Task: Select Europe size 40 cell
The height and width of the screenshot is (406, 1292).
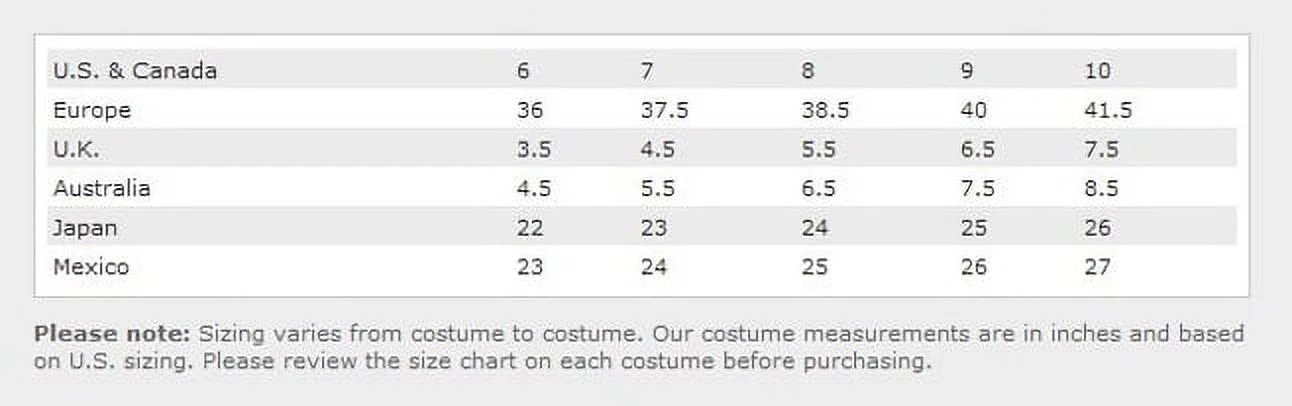Action: [973, 110]
